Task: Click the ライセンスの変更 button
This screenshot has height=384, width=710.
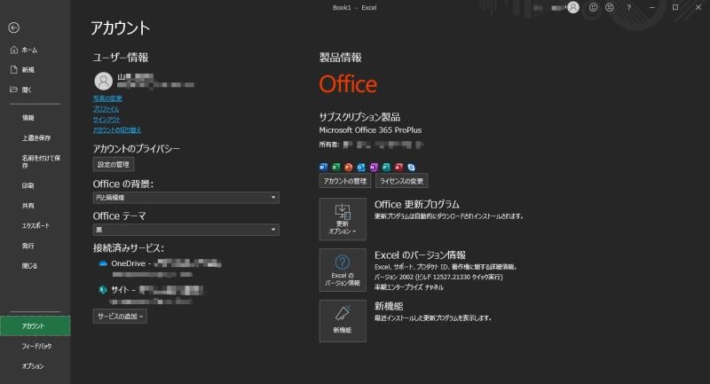Action: [402, 181]
